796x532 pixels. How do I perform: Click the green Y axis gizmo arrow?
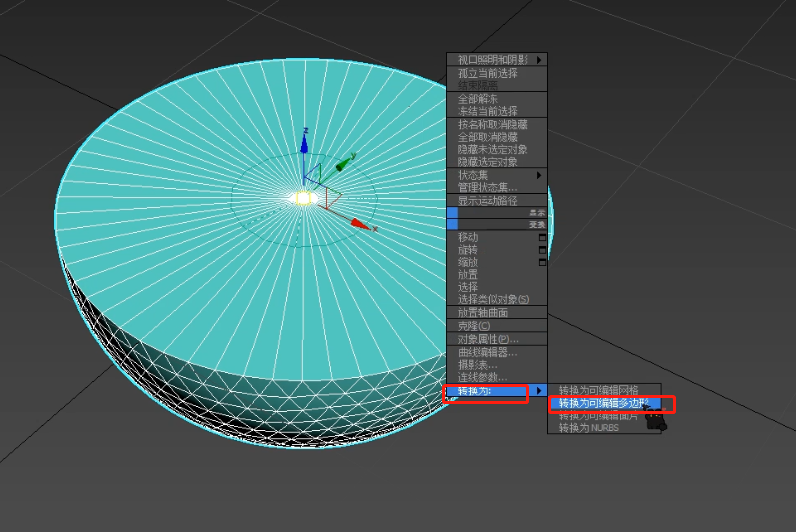click(x=343, y=164)
